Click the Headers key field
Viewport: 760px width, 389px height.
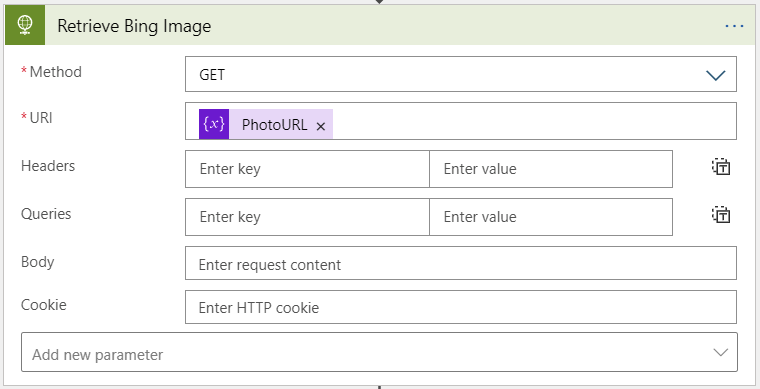coord(307,169)
